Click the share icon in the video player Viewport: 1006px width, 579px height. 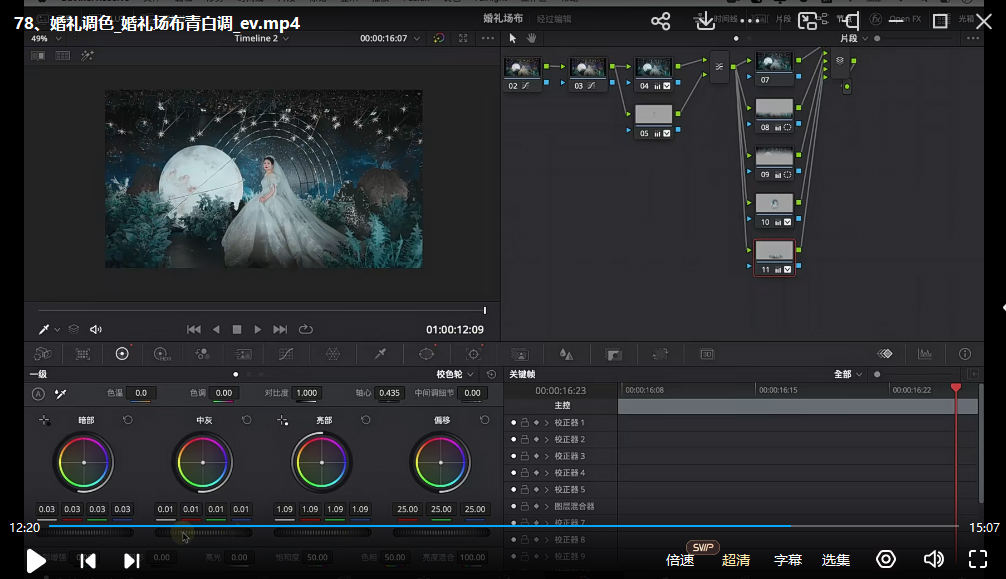point(660,21)
